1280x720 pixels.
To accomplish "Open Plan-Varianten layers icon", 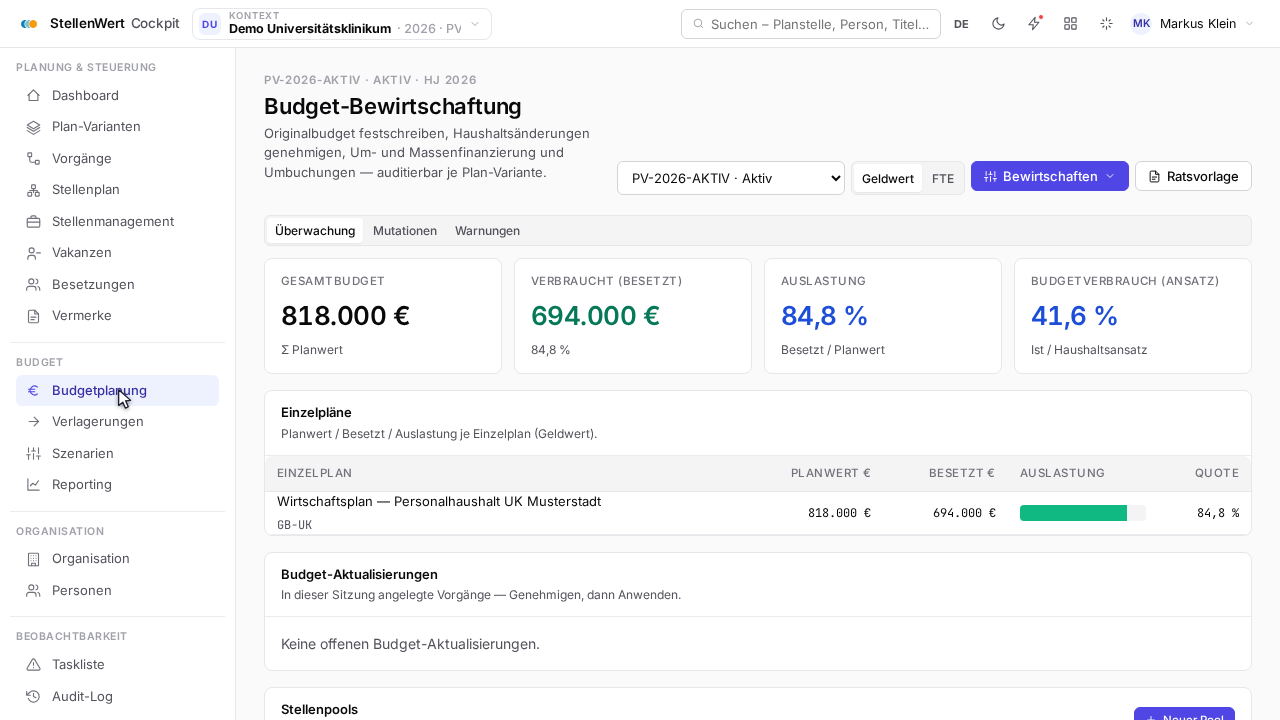I will click(33, 127).
